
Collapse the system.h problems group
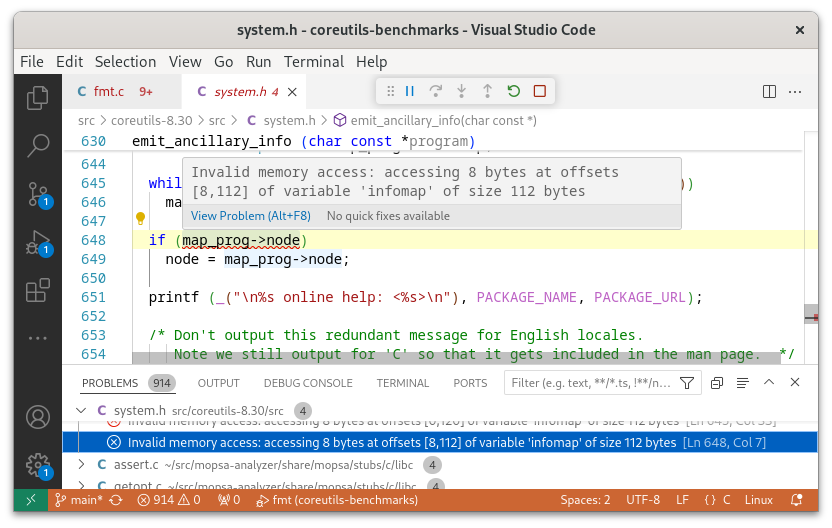click(82, 411)
